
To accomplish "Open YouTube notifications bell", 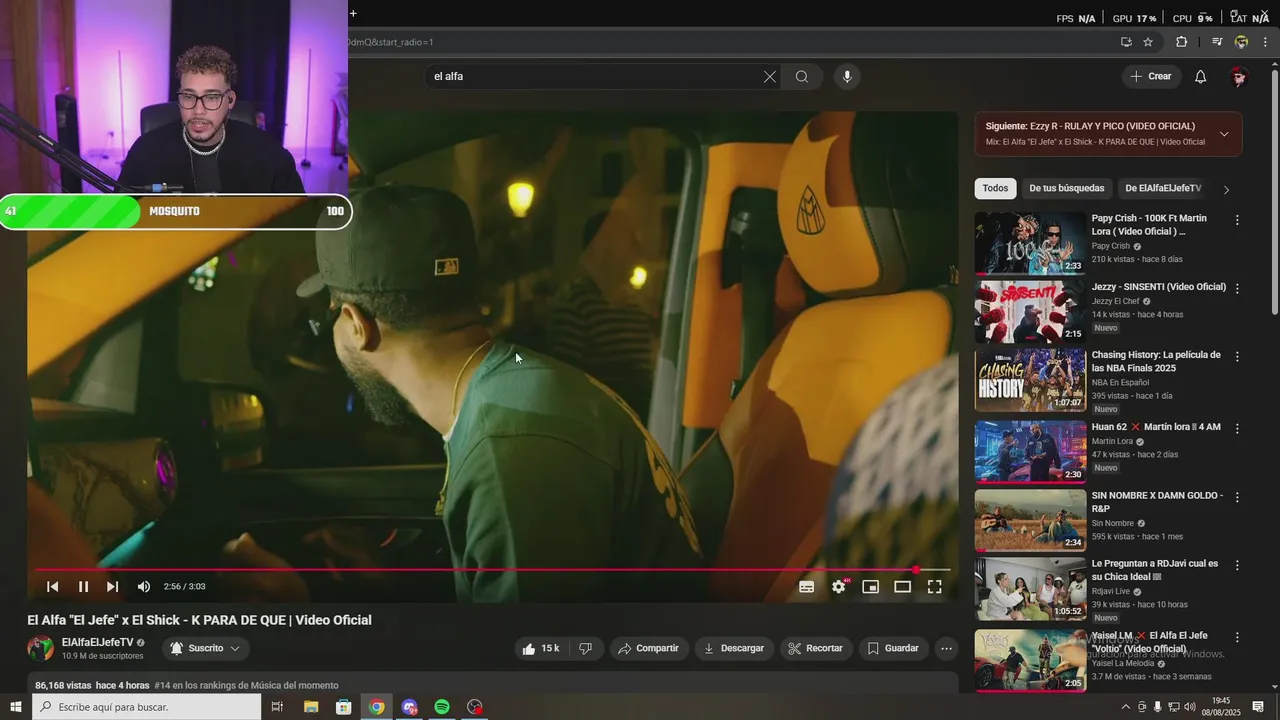I will (1201, 76).
